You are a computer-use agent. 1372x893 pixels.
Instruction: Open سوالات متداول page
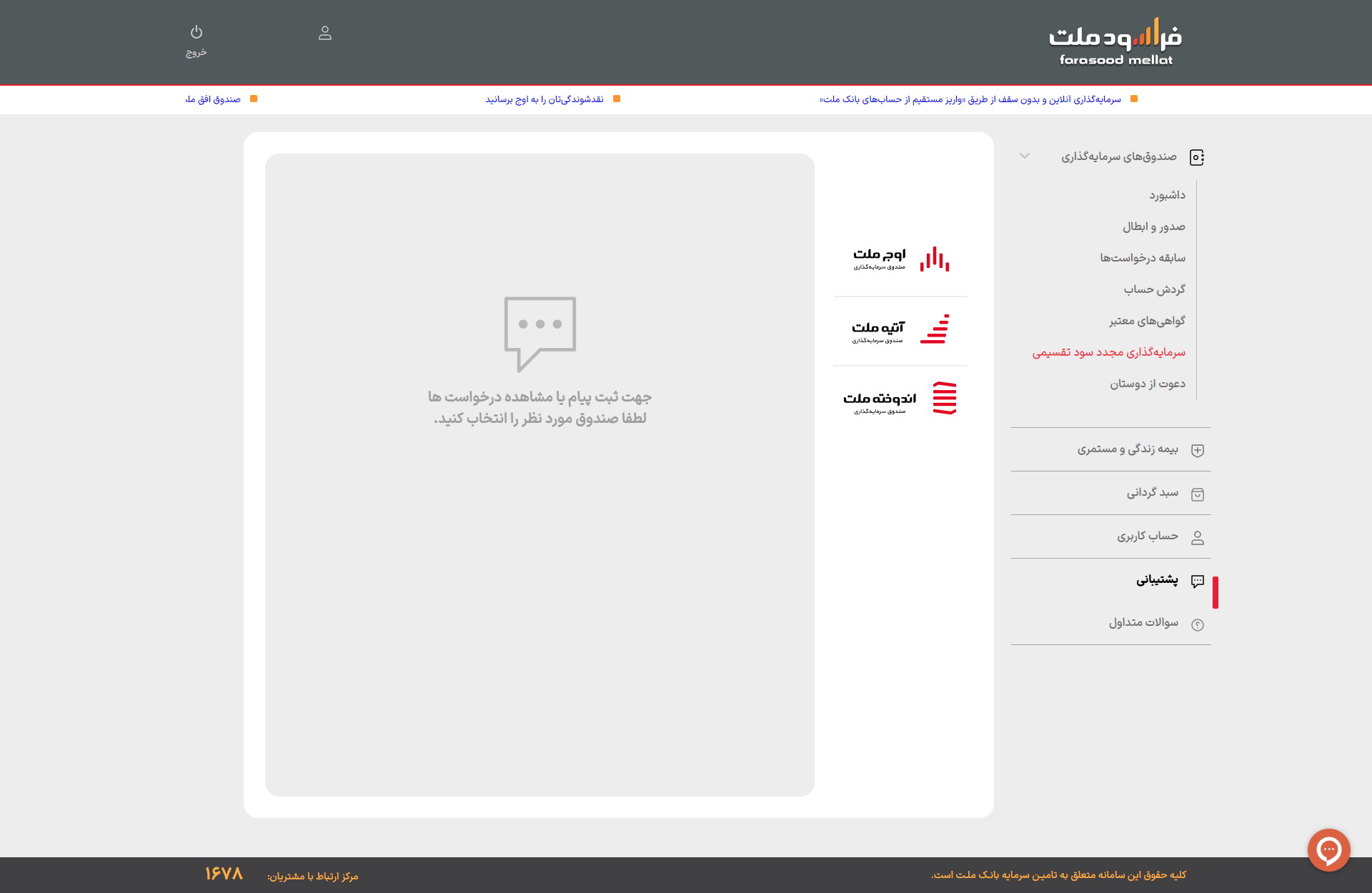click(x=1143, y=622)
